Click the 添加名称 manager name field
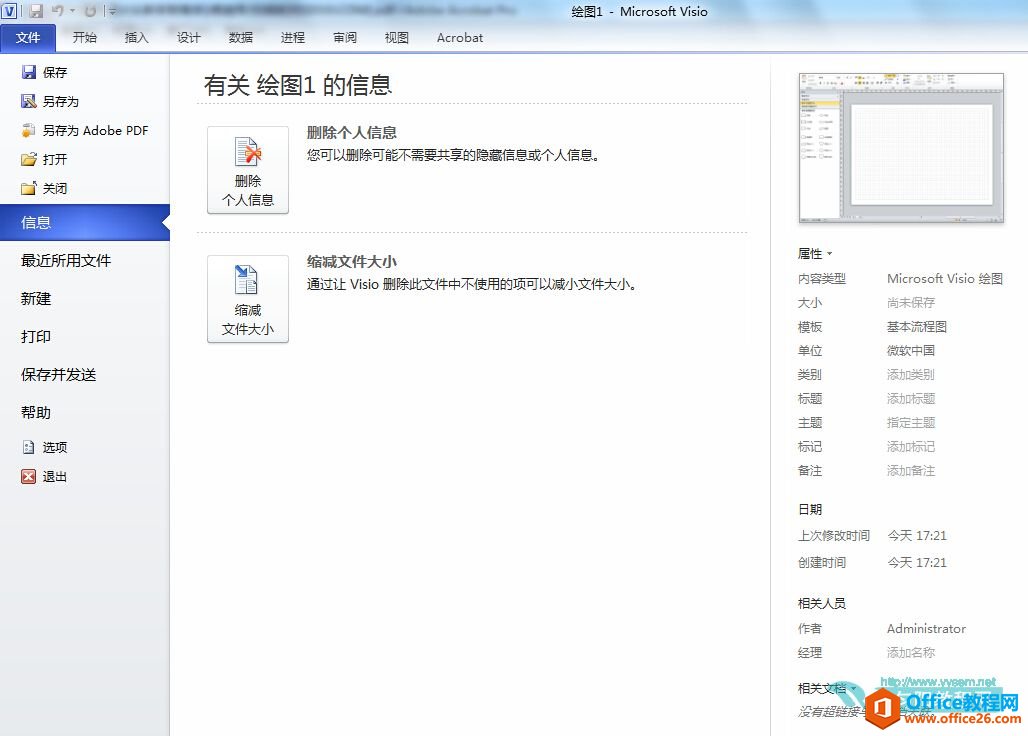Image resolution: width=1028 pixels, height=736 pixels. coord(910,652)
